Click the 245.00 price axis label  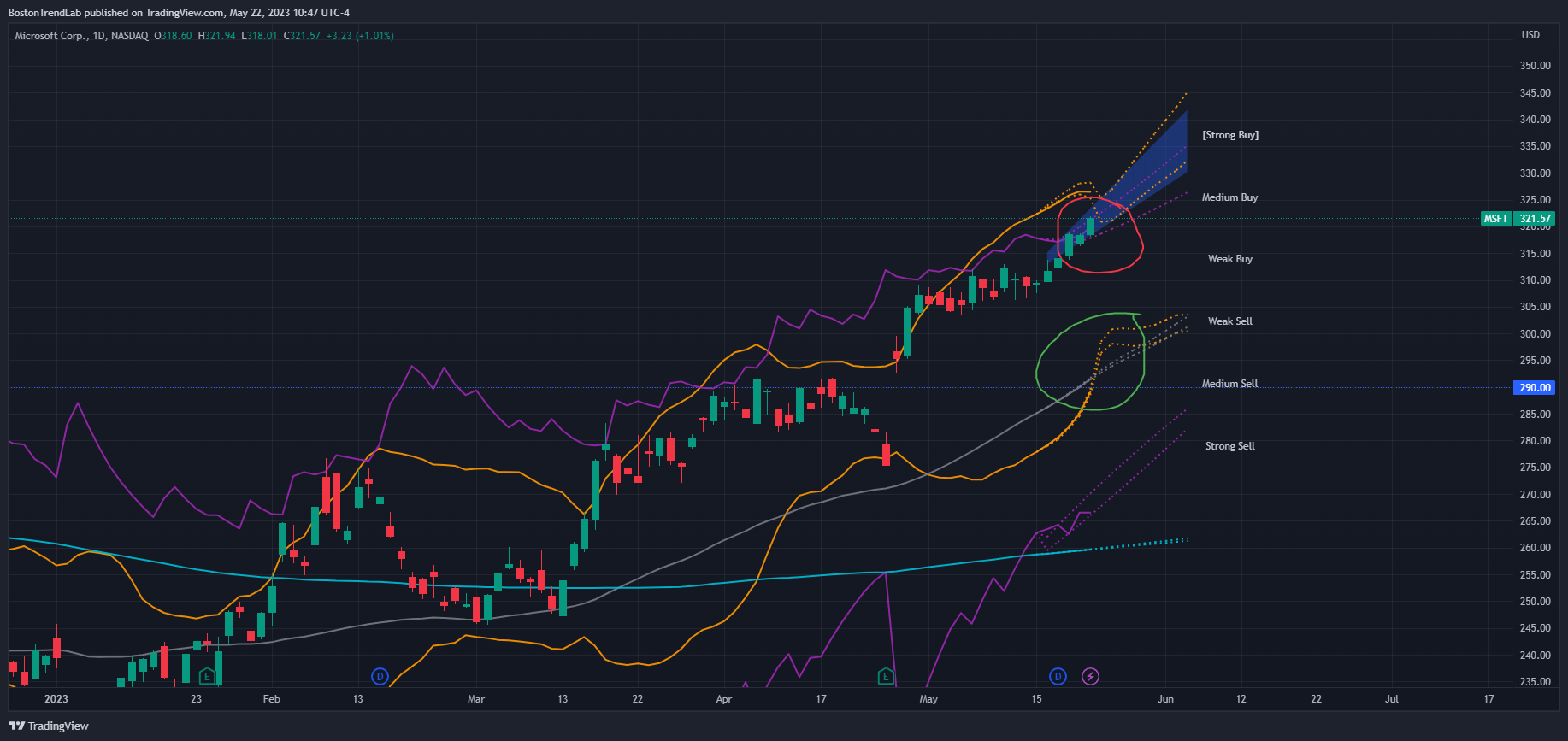click(1535, 628)
